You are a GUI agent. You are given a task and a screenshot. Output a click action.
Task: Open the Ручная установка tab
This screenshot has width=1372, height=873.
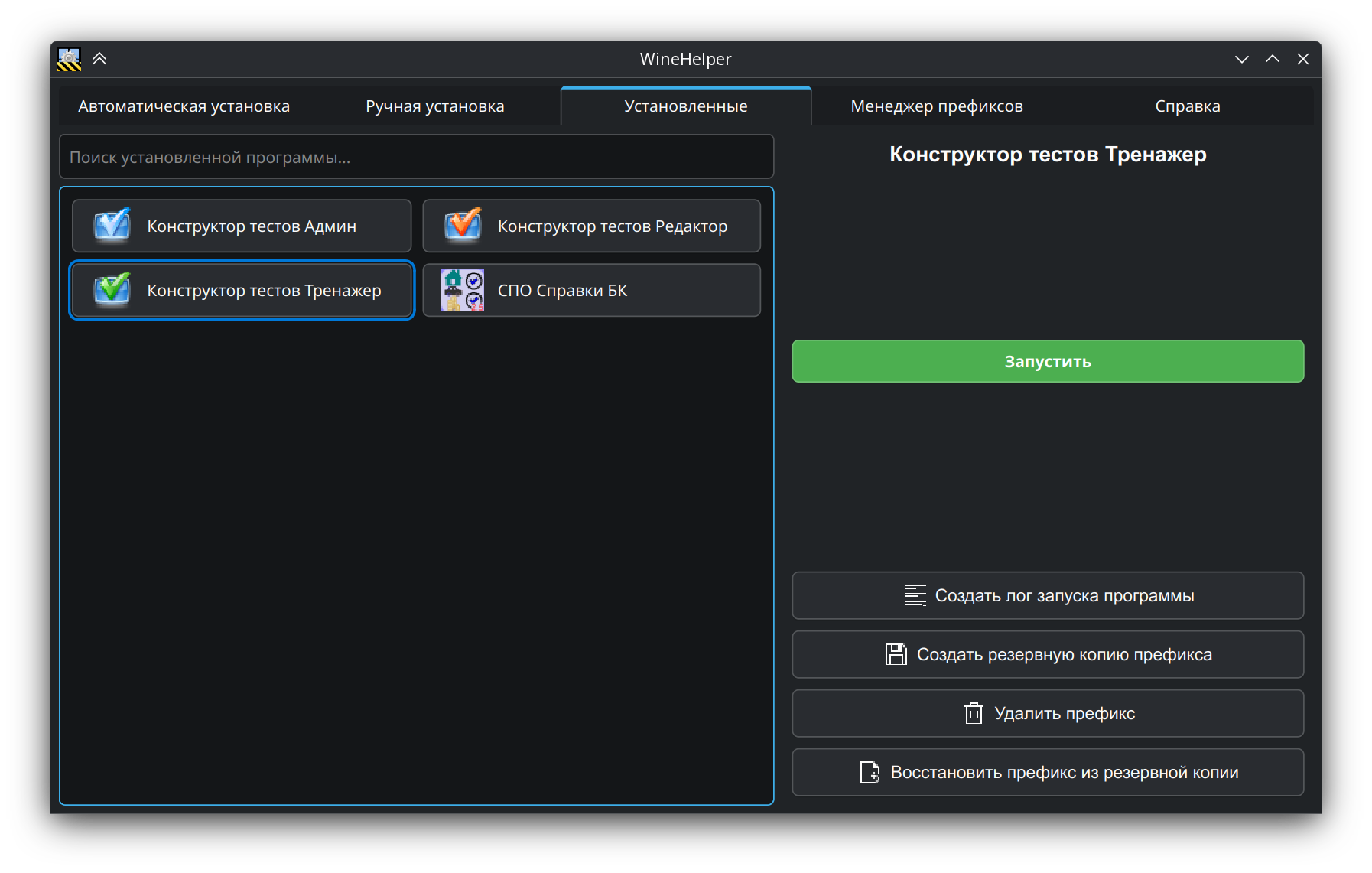tap(434, 106)
